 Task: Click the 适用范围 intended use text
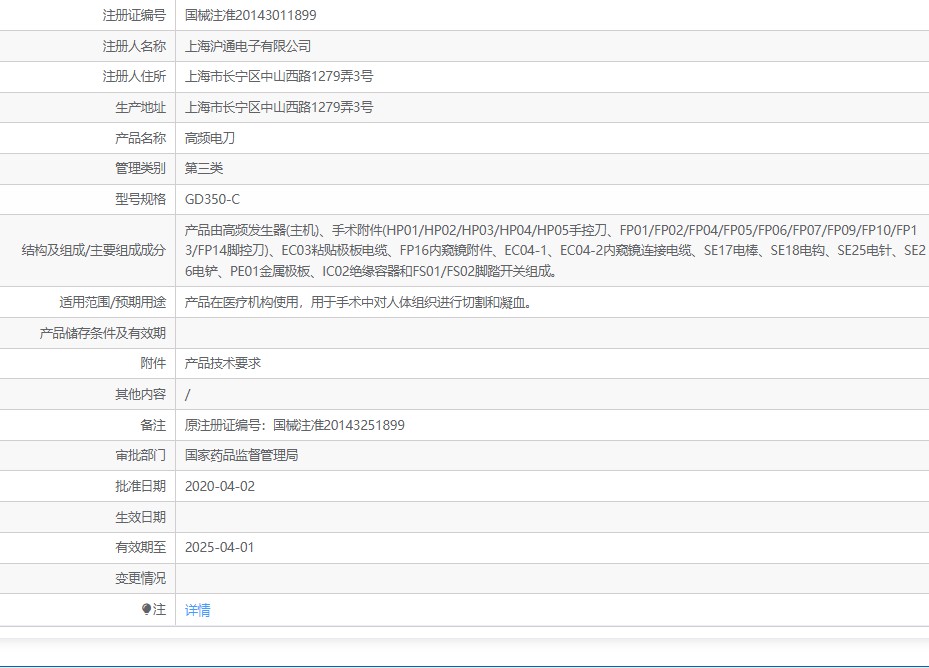coord(358,302)
